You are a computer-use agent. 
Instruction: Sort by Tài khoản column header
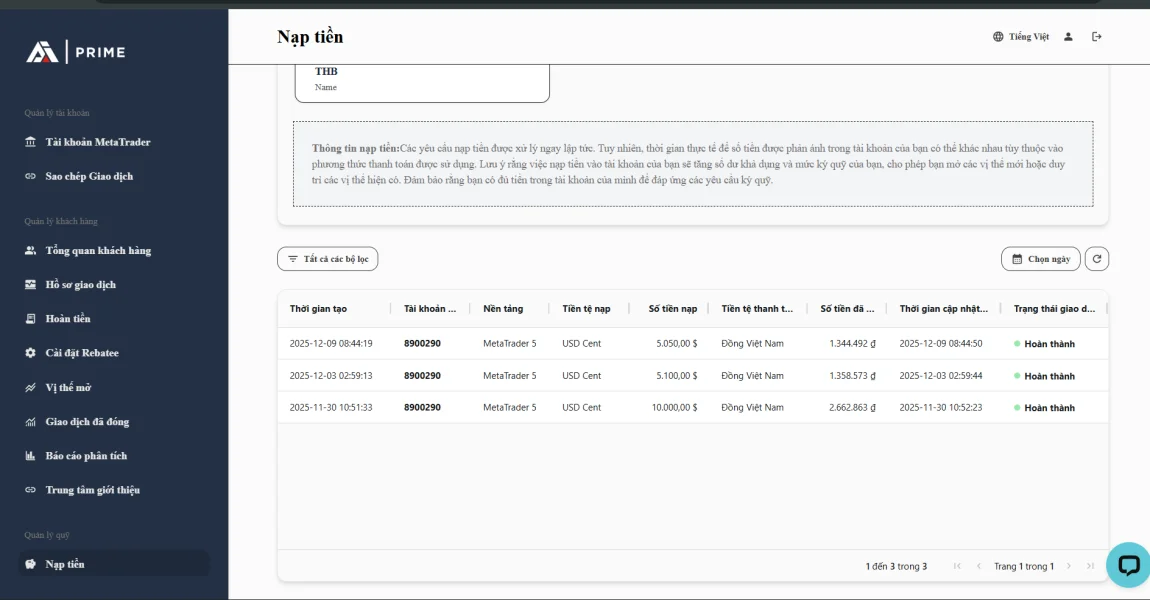coord(430,309)
